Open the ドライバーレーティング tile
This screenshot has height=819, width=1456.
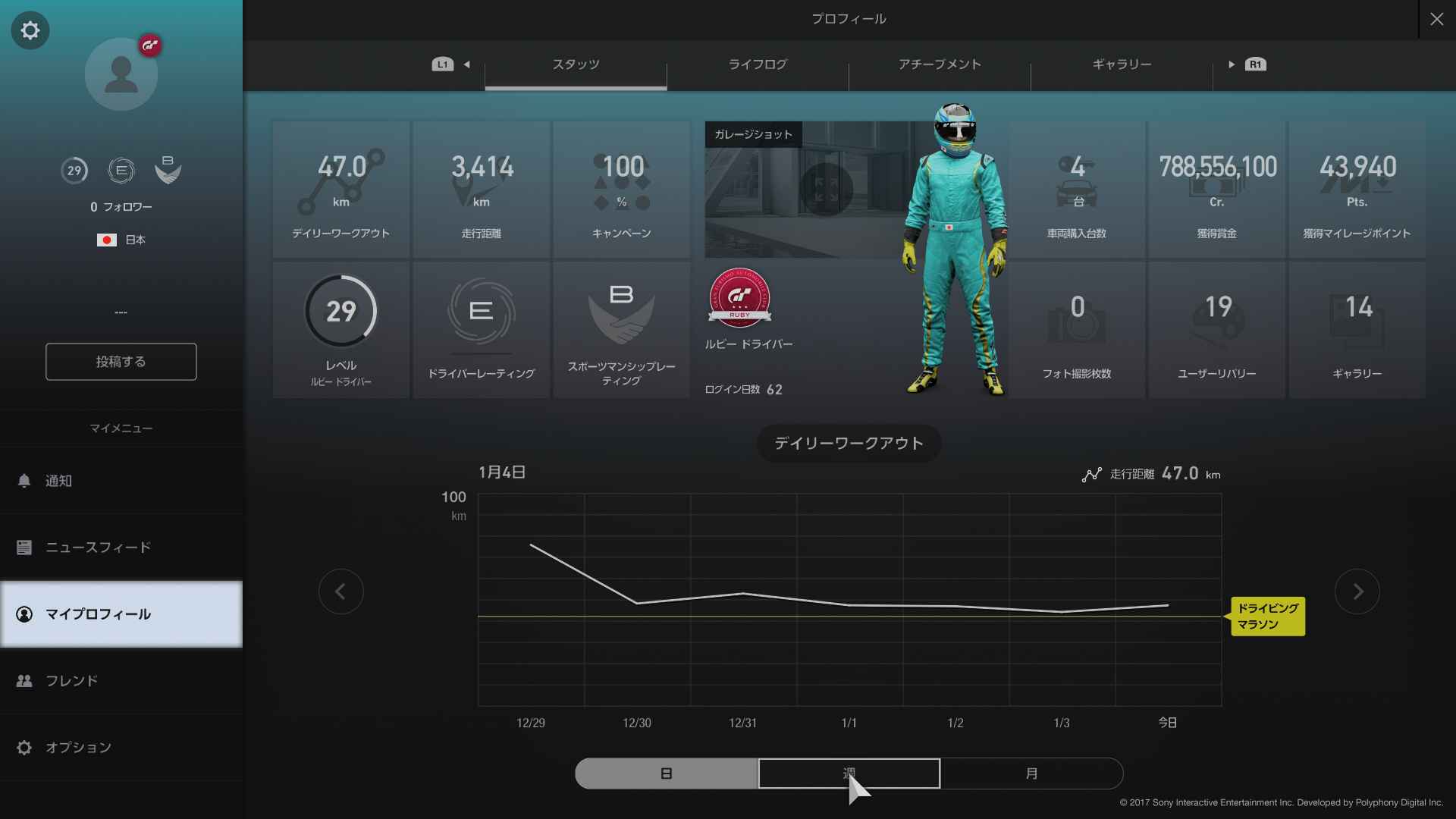click(482, 330)
